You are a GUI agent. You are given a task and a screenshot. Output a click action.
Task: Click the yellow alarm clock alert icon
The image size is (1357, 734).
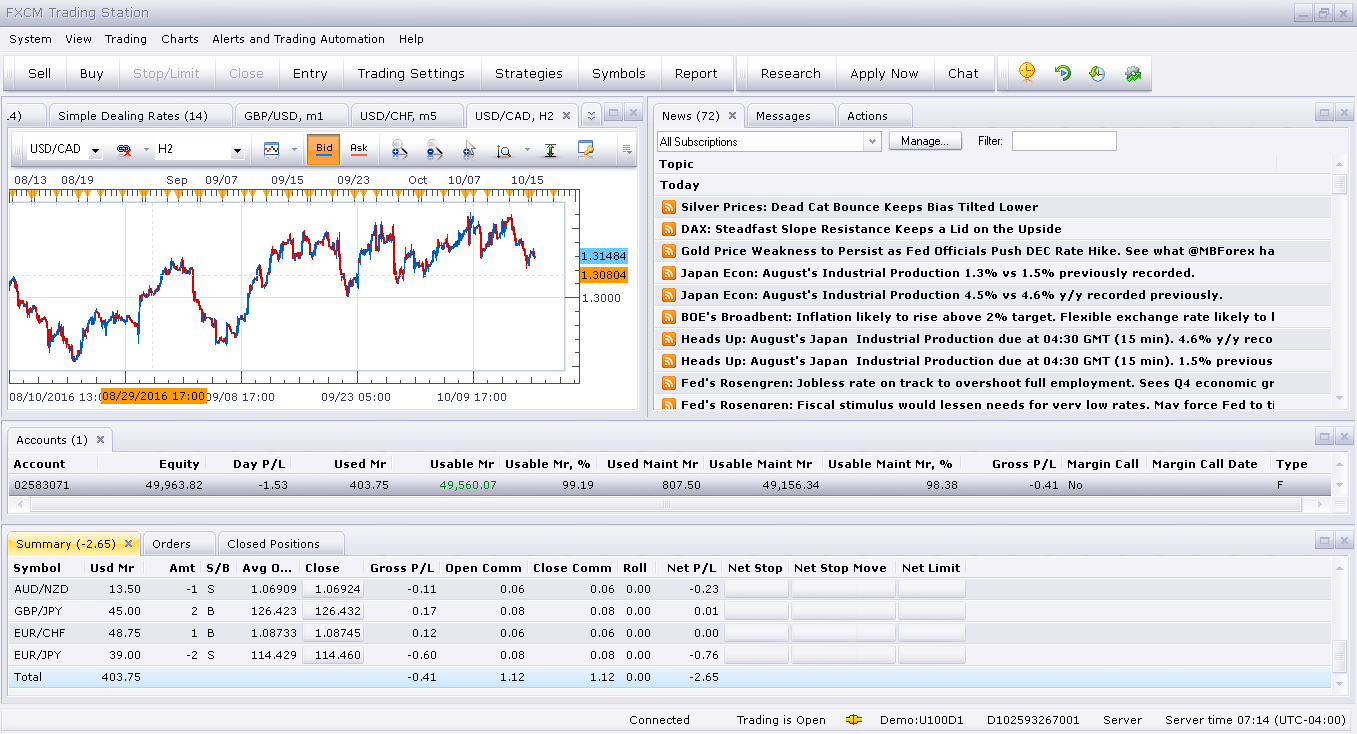1027,73
